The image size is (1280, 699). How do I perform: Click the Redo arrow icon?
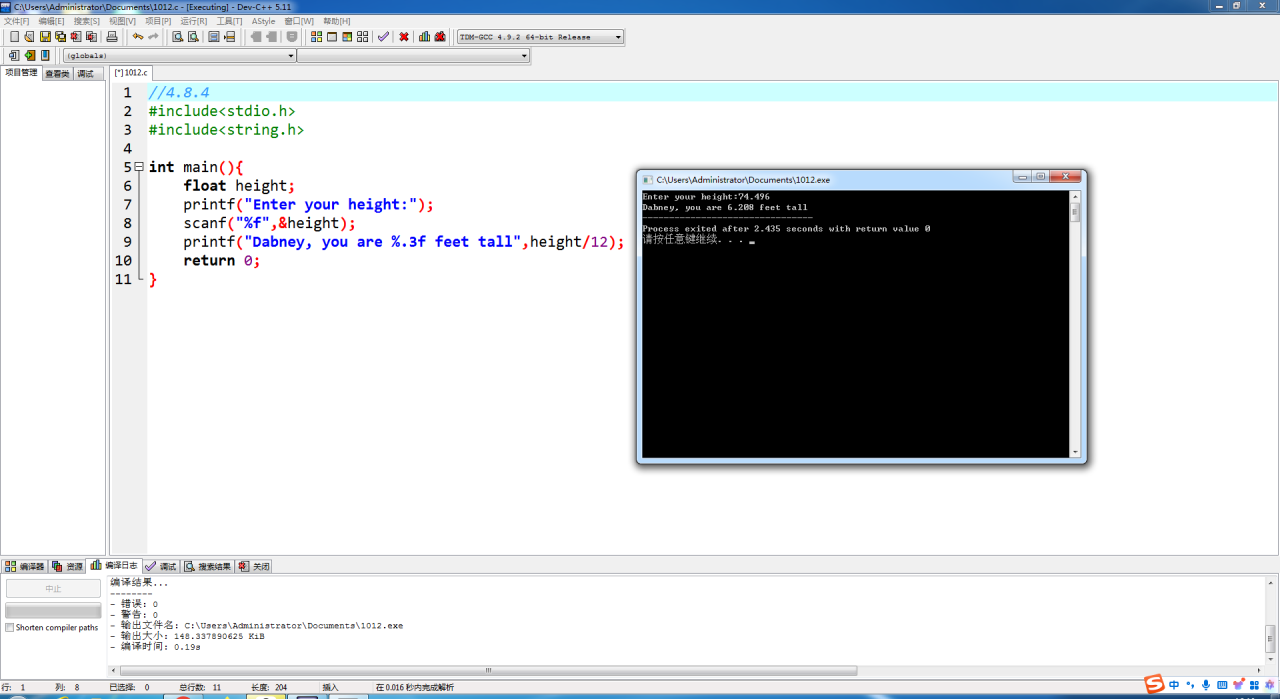pos(153,37)
